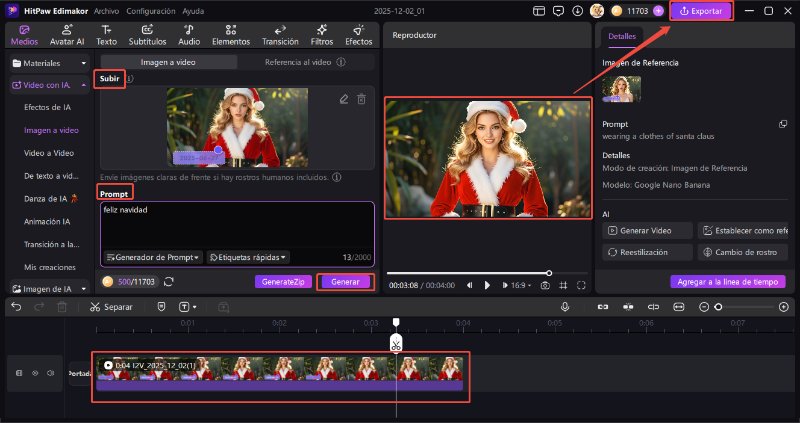Open the Generador de Prompt dropdown
800x423 pixels.
pyautogui.click(x=153, y=257)
